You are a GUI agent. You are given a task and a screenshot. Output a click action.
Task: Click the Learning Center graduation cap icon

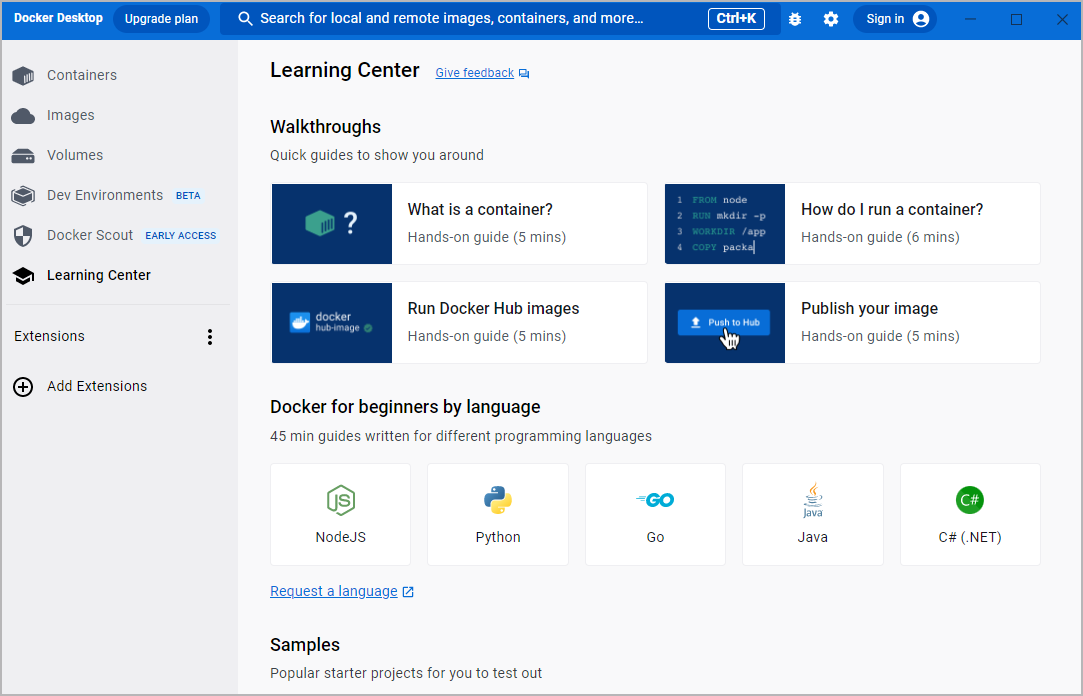click(x=23, y=276)
